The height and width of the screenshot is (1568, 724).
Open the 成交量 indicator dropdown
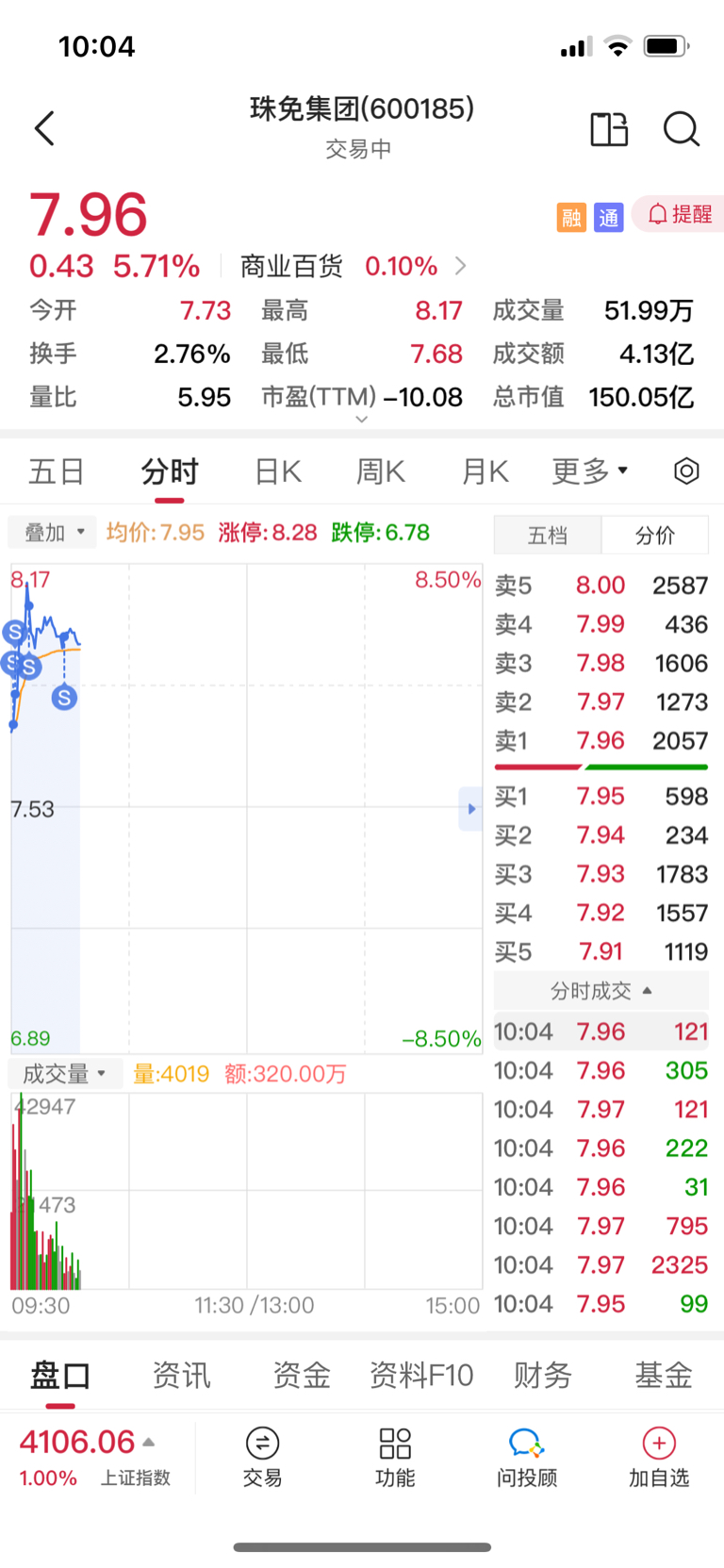[x=64, y=1074]
